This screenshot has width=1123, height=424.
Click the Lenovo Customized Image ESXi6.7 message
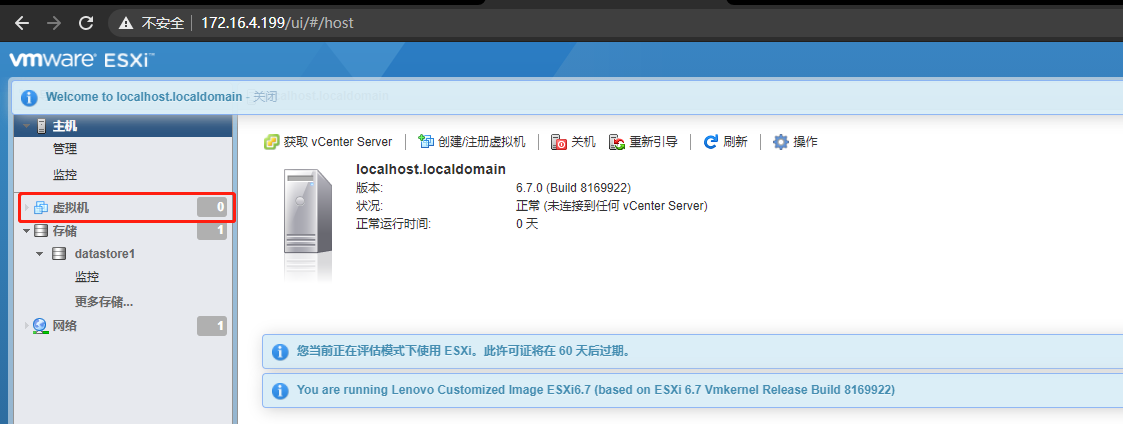[596, 390]
